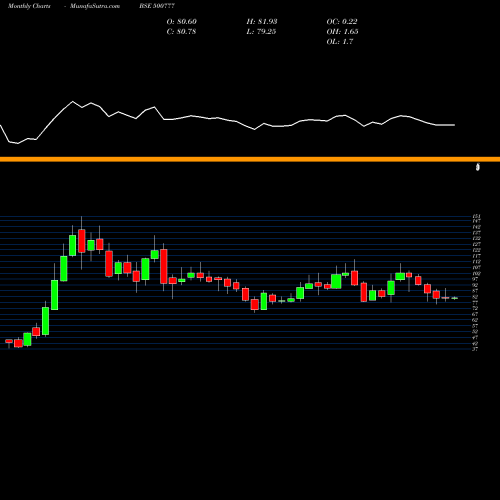This screenshot has width=500, height=500.
Task: Click the open value "O: 80.60"
Action: click(x=182, y=21)
